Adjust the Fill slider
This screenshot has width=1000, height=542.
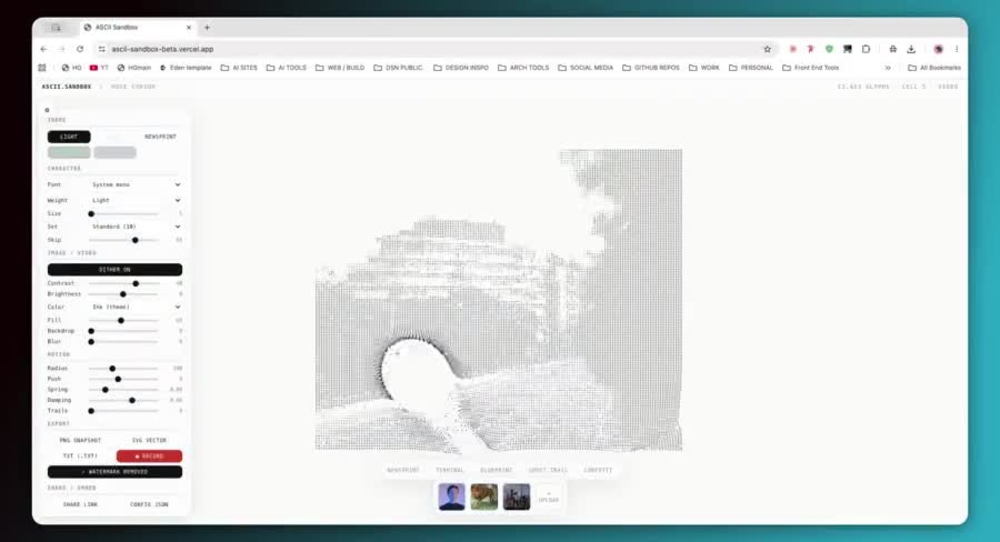(123, 320)
